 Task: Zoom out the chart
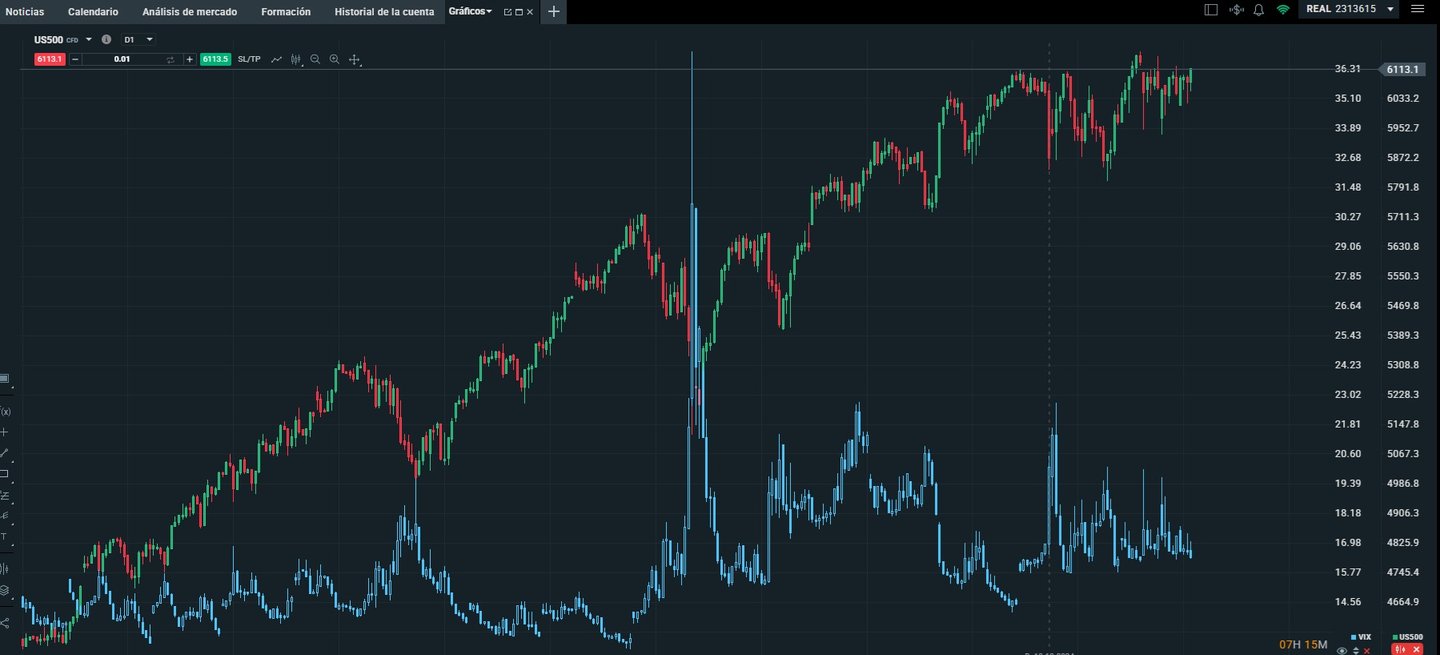[x=315, y=59]
